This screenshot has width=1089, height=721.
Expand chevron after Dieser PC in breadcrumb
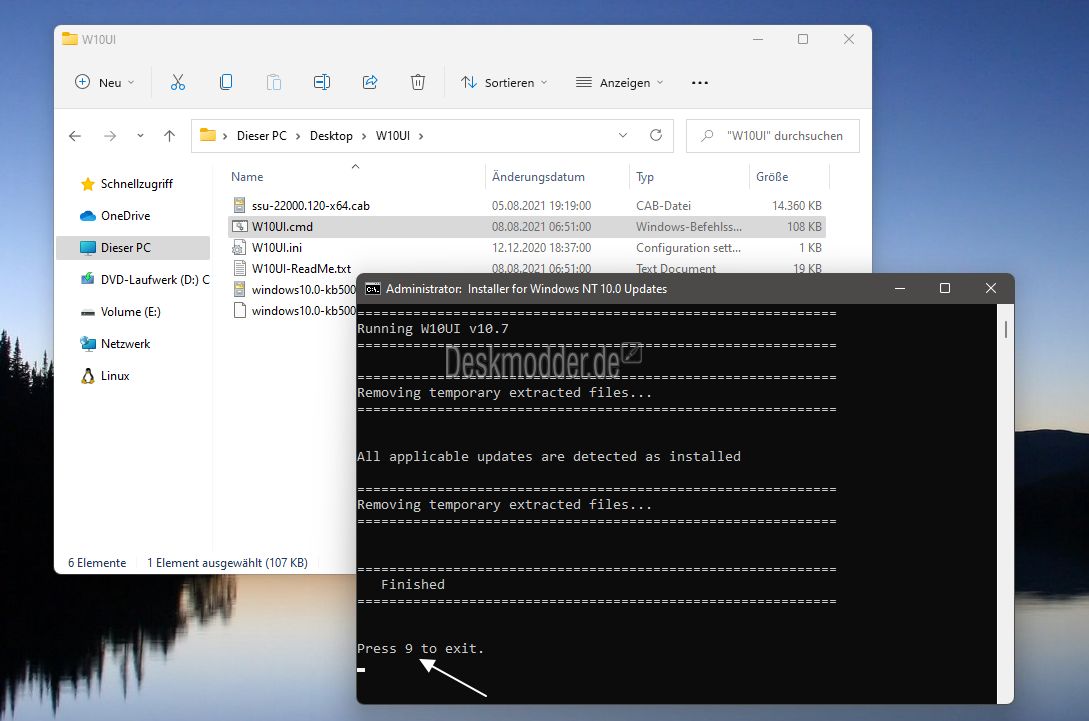click(x=298, y=136)
